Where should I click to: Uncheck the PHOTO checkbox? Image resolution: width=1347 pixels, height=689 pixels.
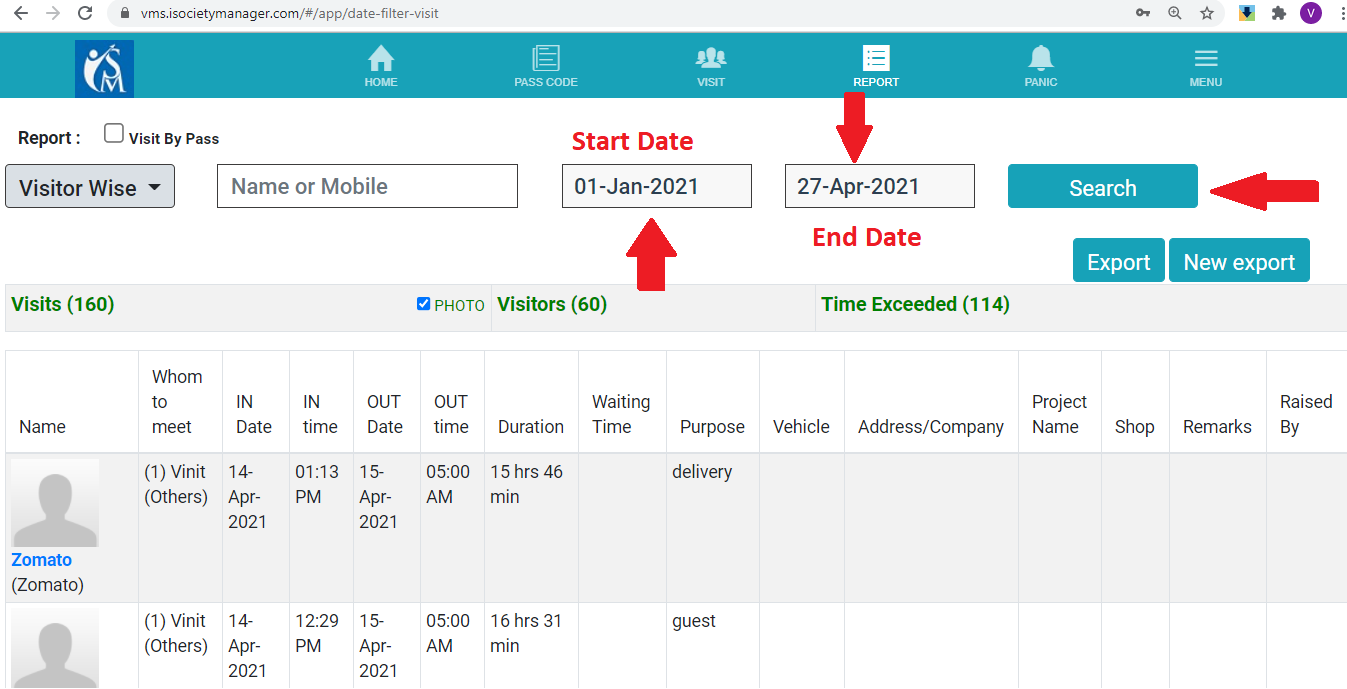pyautogui.click(x=424, y=305)
